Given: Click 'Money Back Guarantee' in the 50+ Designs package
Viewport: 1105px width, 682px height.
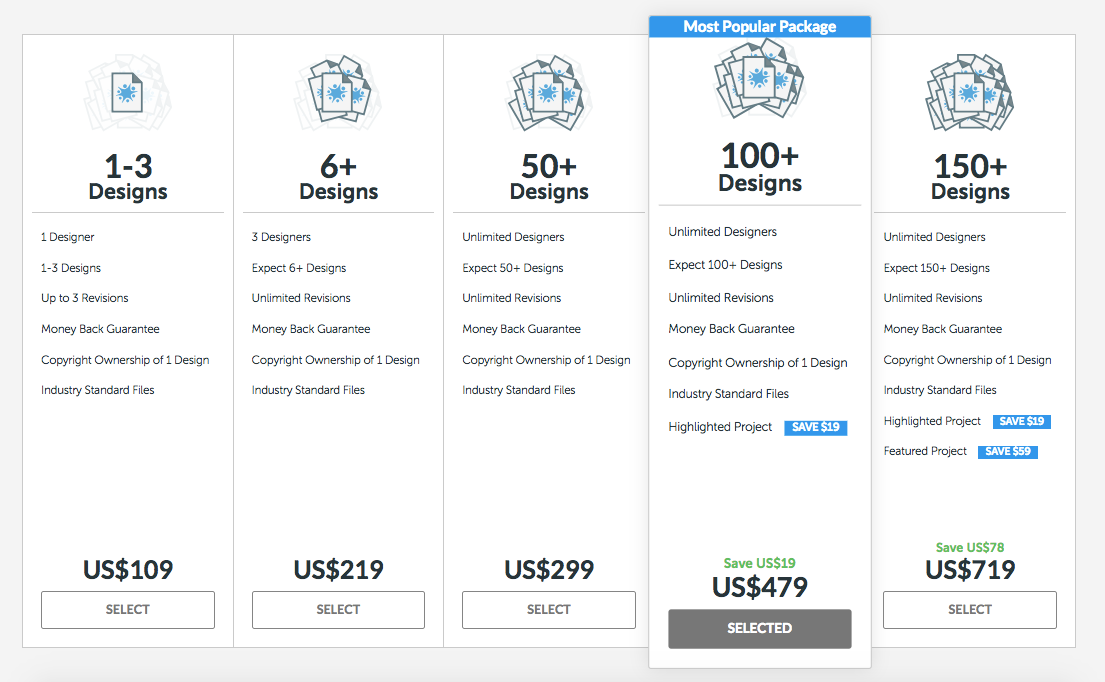Looking at the screenshot, I should (x=521, y=329).
